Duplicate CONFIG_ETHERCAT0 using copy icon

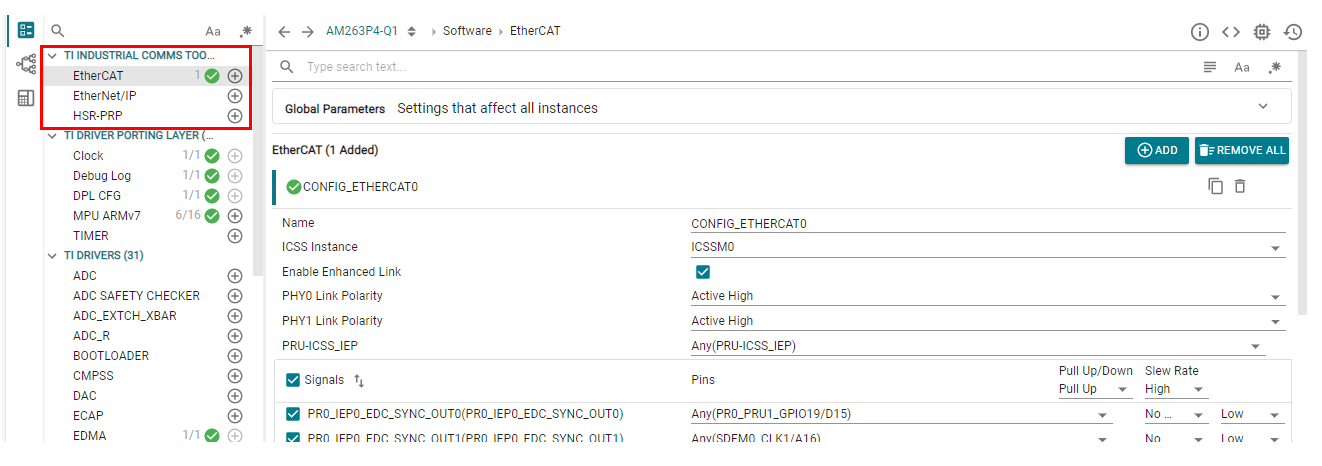pyautogui.click(x=1216, y=186)
